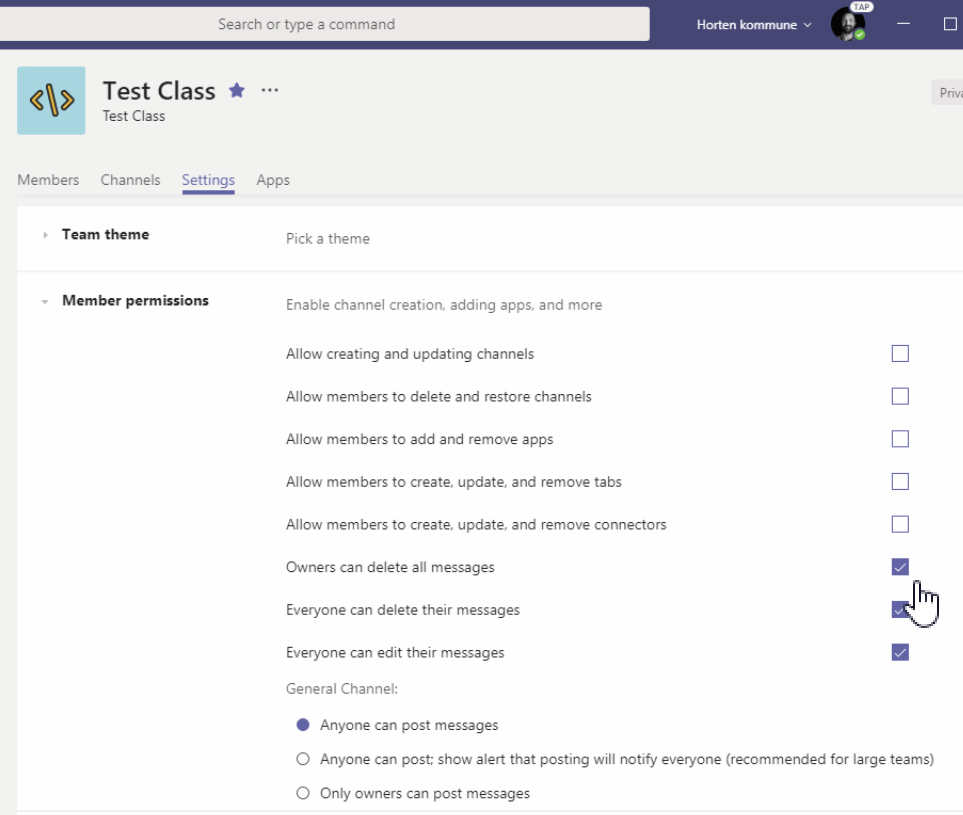Enable members to create, update, remove tabs
The image size is (963, 815).
(900, 482)
